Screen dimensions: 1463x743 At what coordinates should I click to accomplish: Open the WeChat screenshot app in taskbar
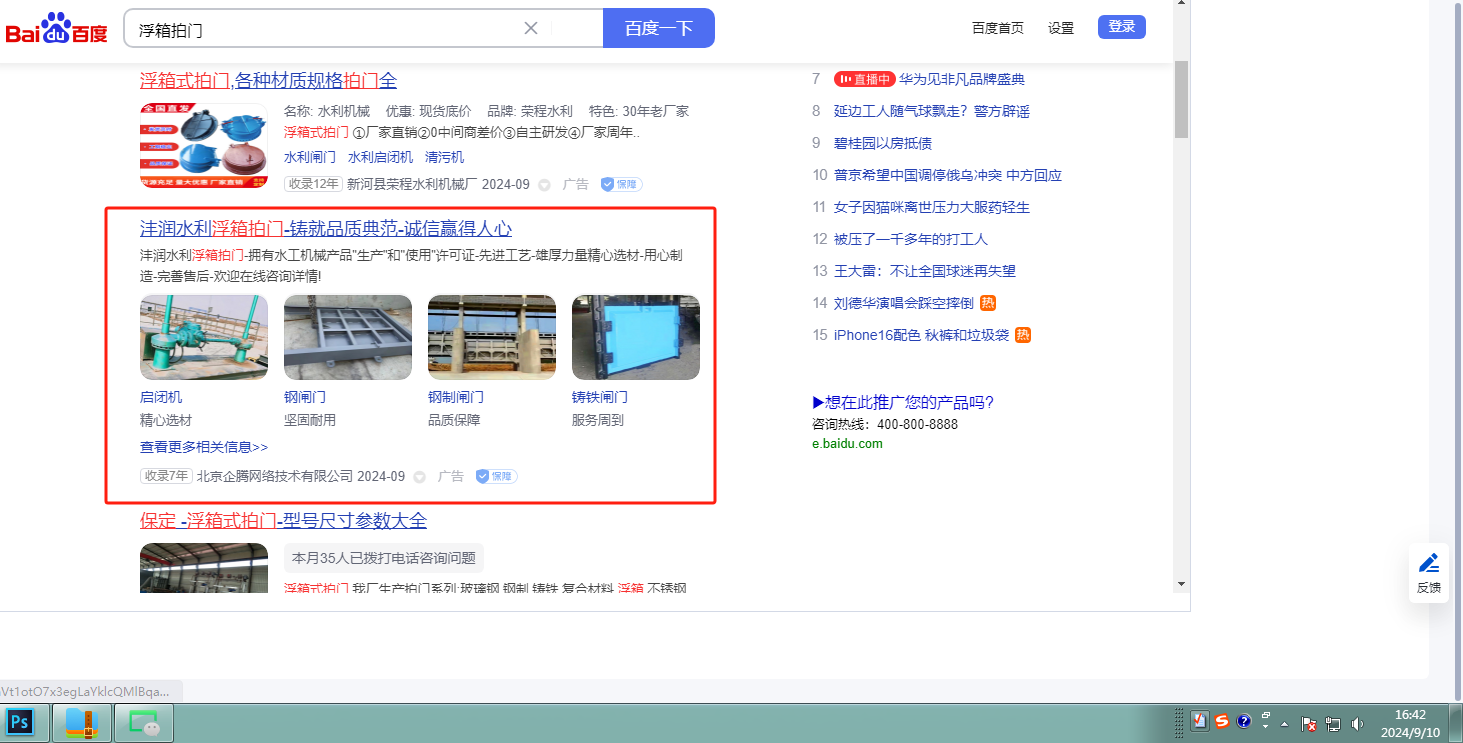point(144,722)
